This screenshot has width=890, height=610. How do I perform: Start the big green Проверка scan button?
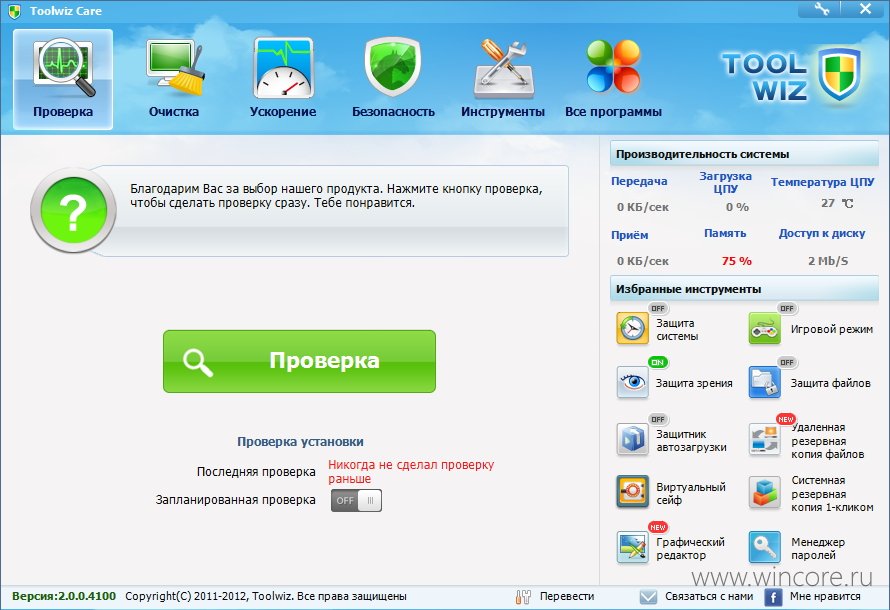pos(299,361)
